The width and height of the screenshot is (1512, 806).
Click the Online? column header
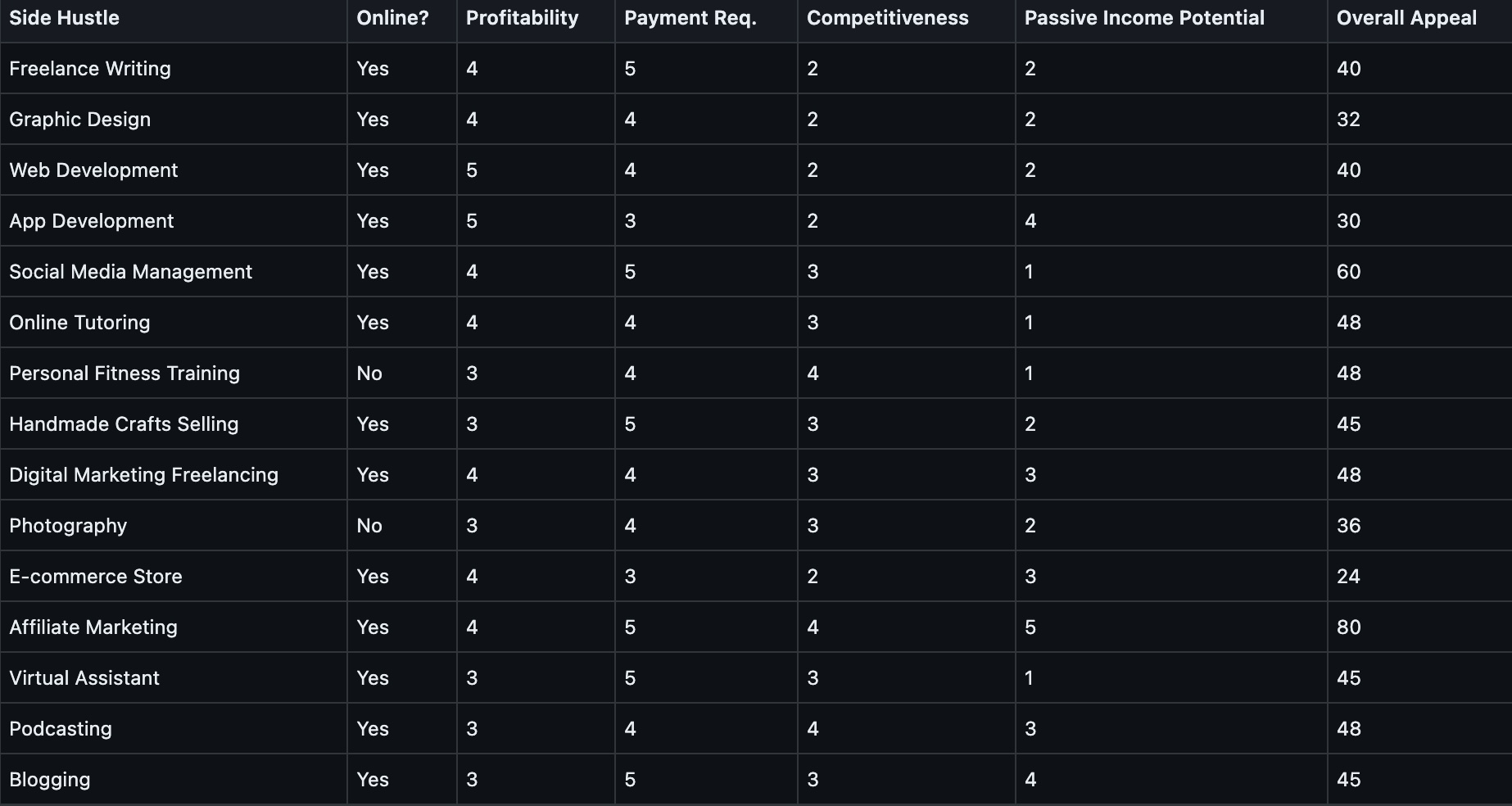pyautogui.click(x=392, y=18)
